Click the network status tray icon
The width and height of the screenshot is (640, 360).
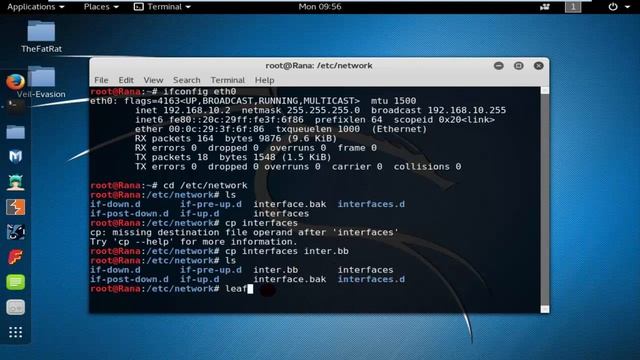[x=545, y=7]
